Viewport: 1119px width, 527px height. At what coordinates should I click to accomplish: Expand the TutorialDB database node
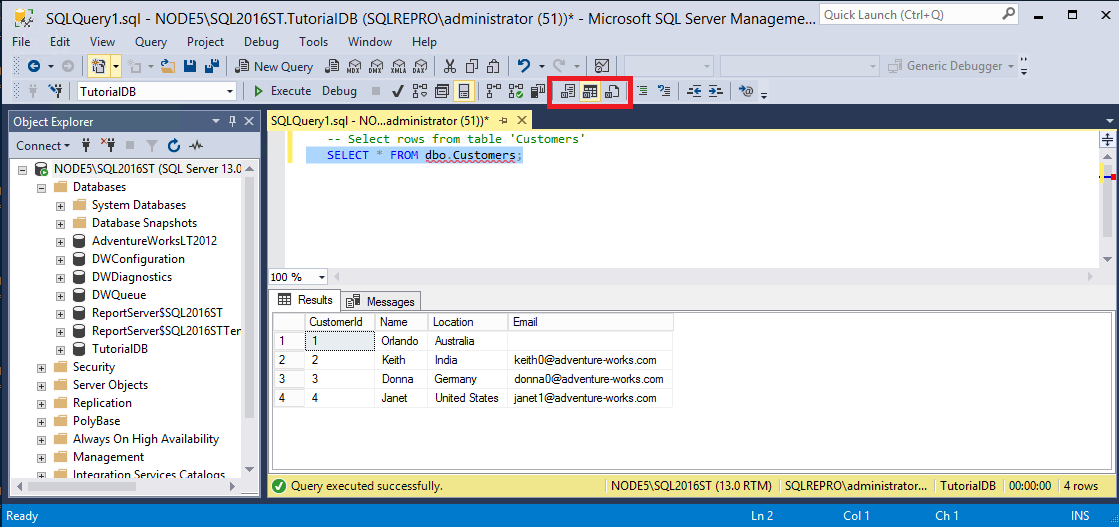[x=60, y=349]
